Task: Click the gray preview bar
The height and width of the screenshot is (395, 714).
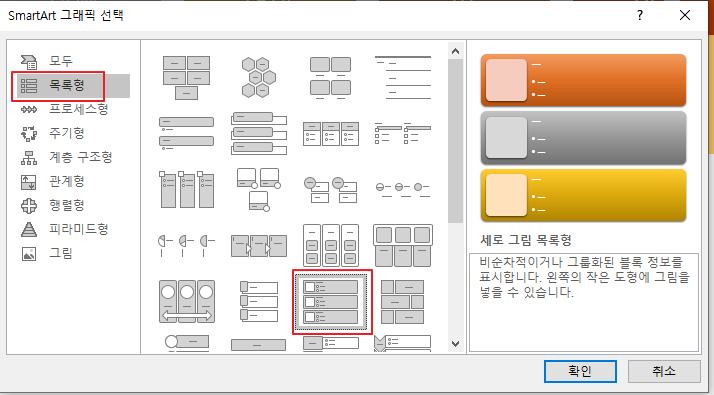Action: 583,138
